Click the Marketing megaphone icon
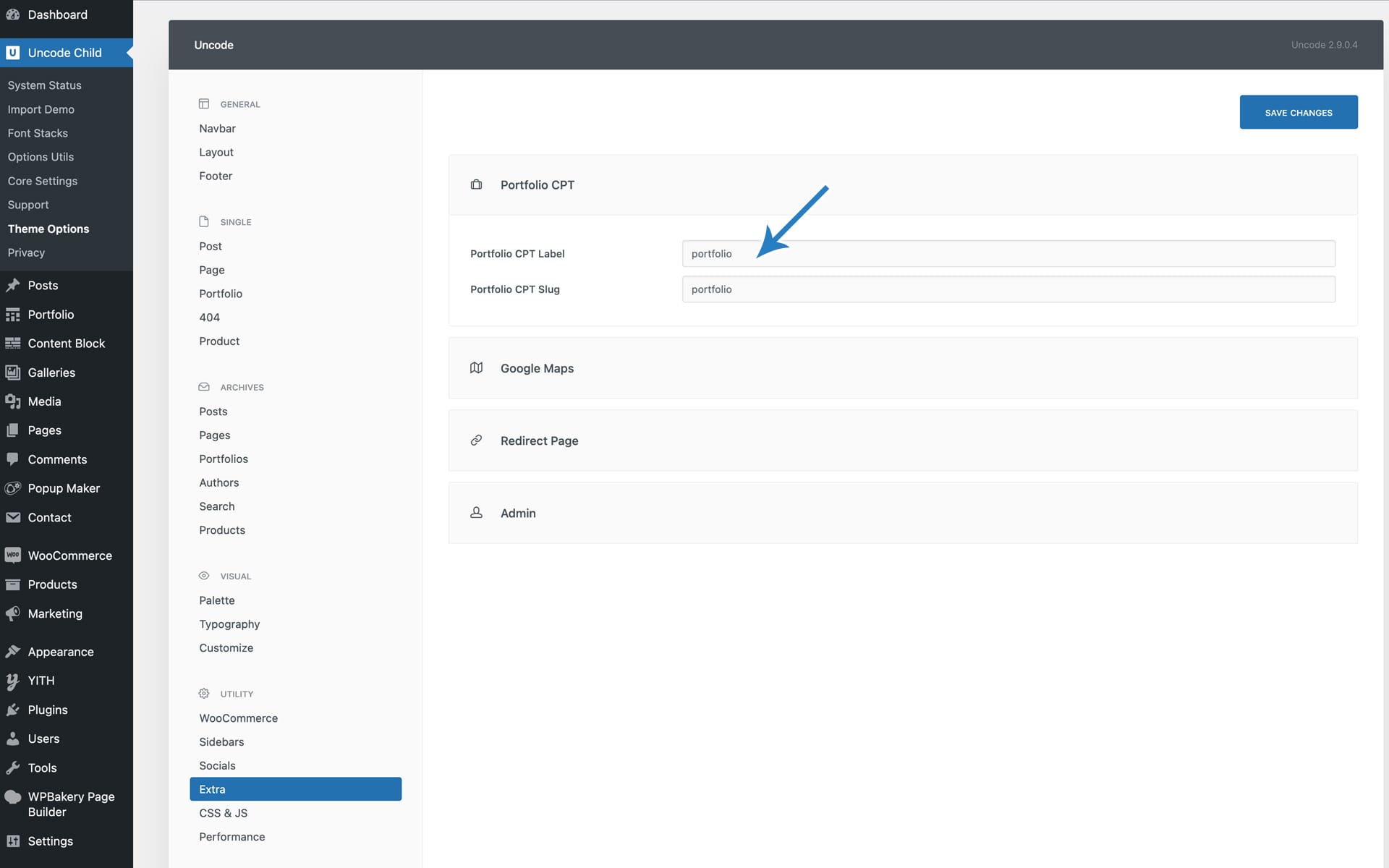Viewport: 1389px width, 868px height. pyautogui.click(x=12, y=613)
